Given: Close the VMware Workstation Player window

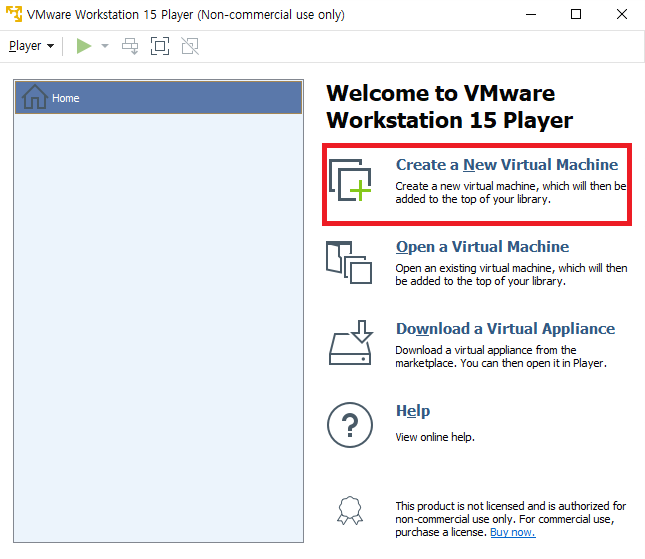Looking at the screenshot, I should pos(622,14).
